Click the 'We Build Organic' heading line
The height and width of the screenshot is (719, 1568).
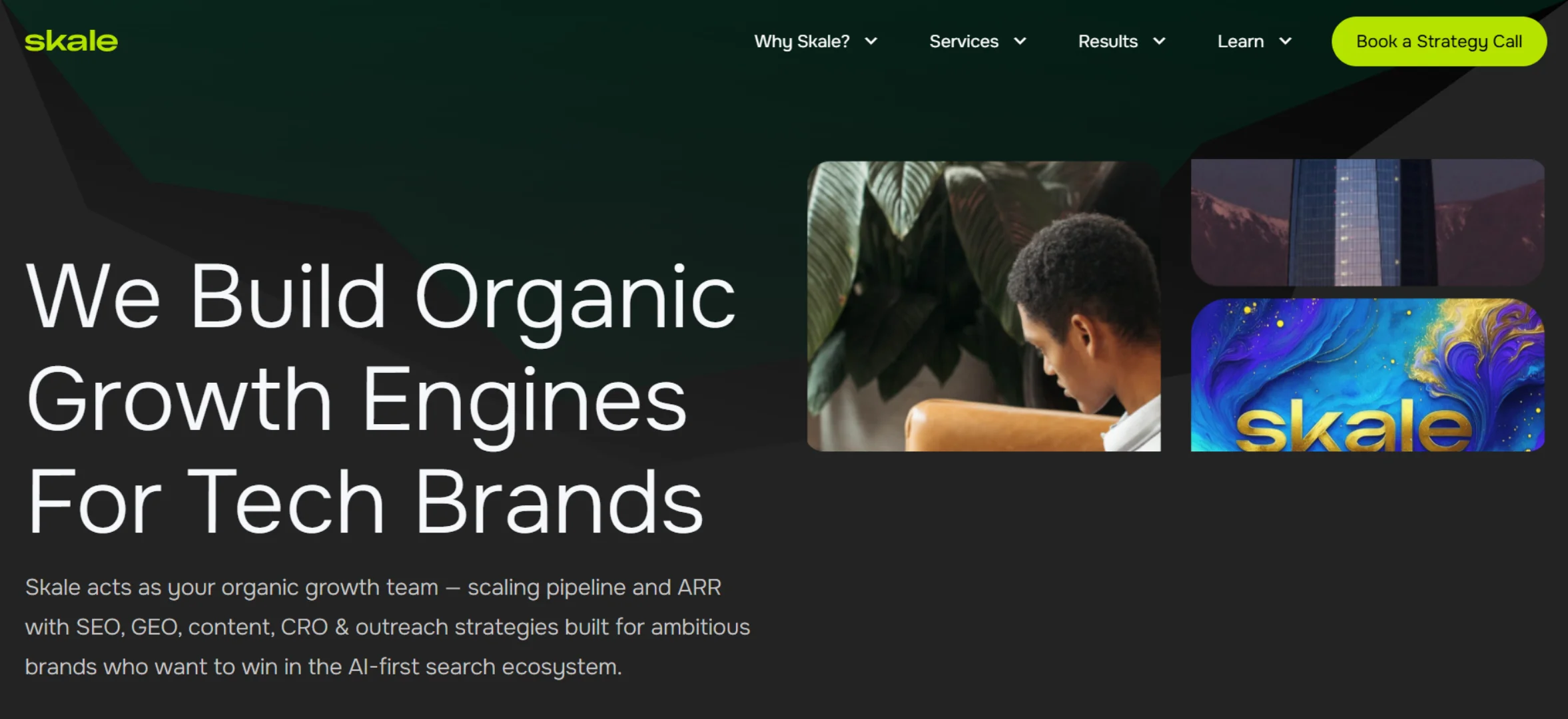pyautogui.click(x=381, y=298)
